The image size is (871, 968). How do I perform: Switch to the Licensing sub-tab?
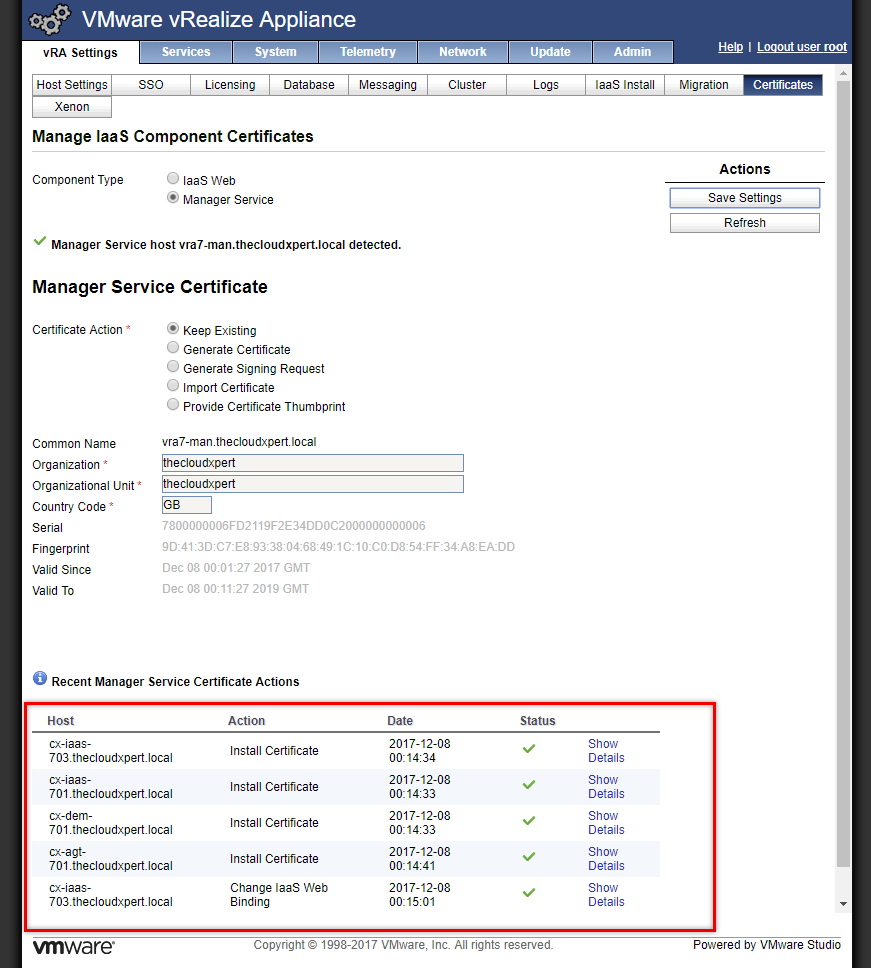coord(230,85)
